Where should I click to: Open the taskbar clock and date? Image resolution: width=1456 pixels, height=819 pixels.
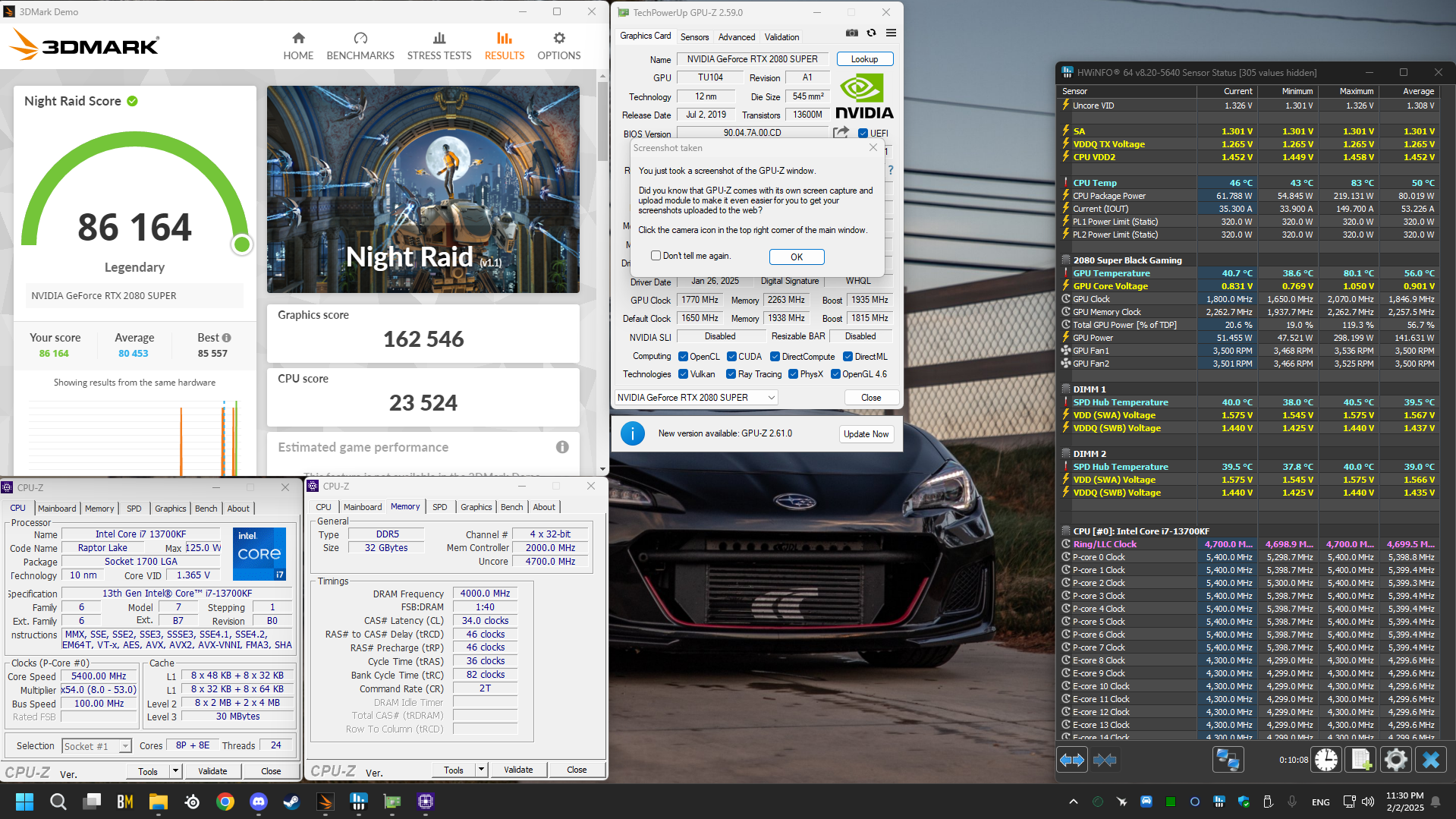tap(1404, 802)
